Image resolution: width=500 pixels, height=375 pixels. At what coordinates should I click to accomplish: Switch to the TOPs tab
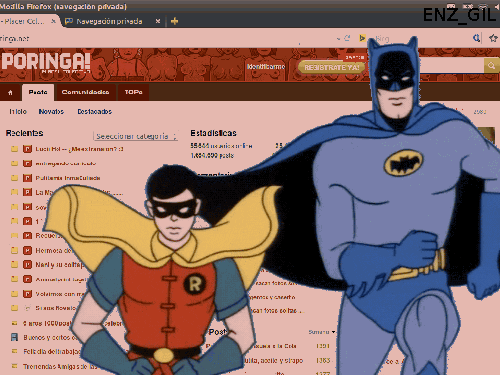[x=133, y=92]
